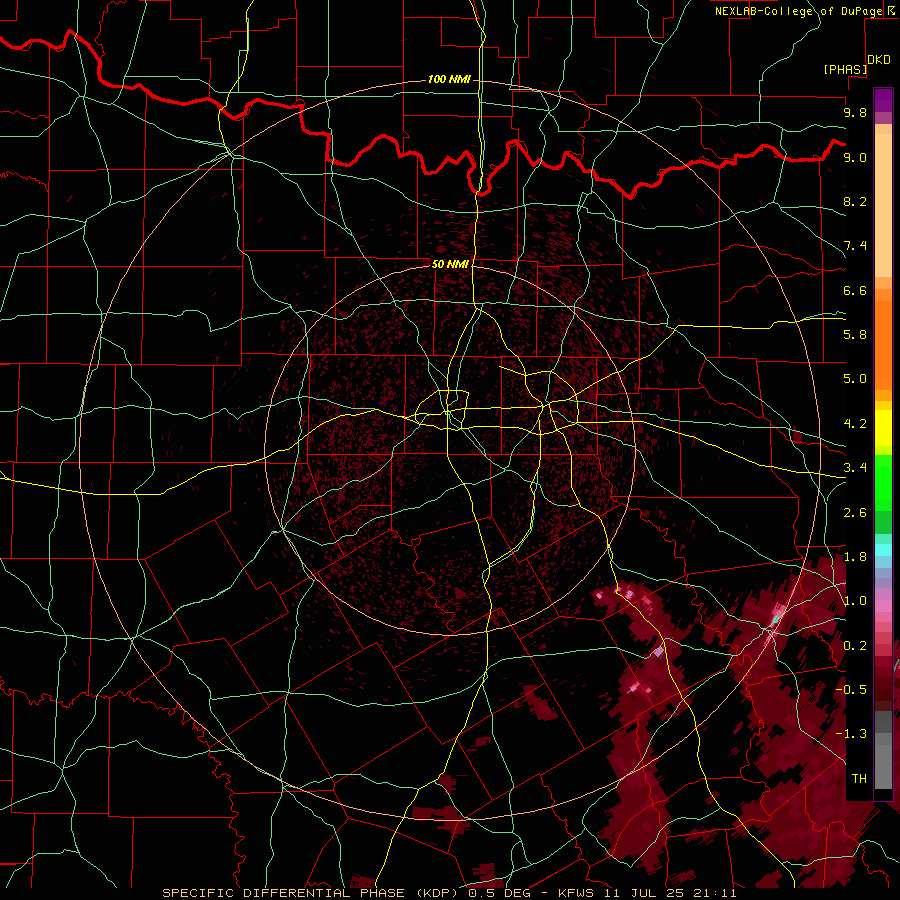Click the 9.8 scale value
900x900 pixels.
855,112
